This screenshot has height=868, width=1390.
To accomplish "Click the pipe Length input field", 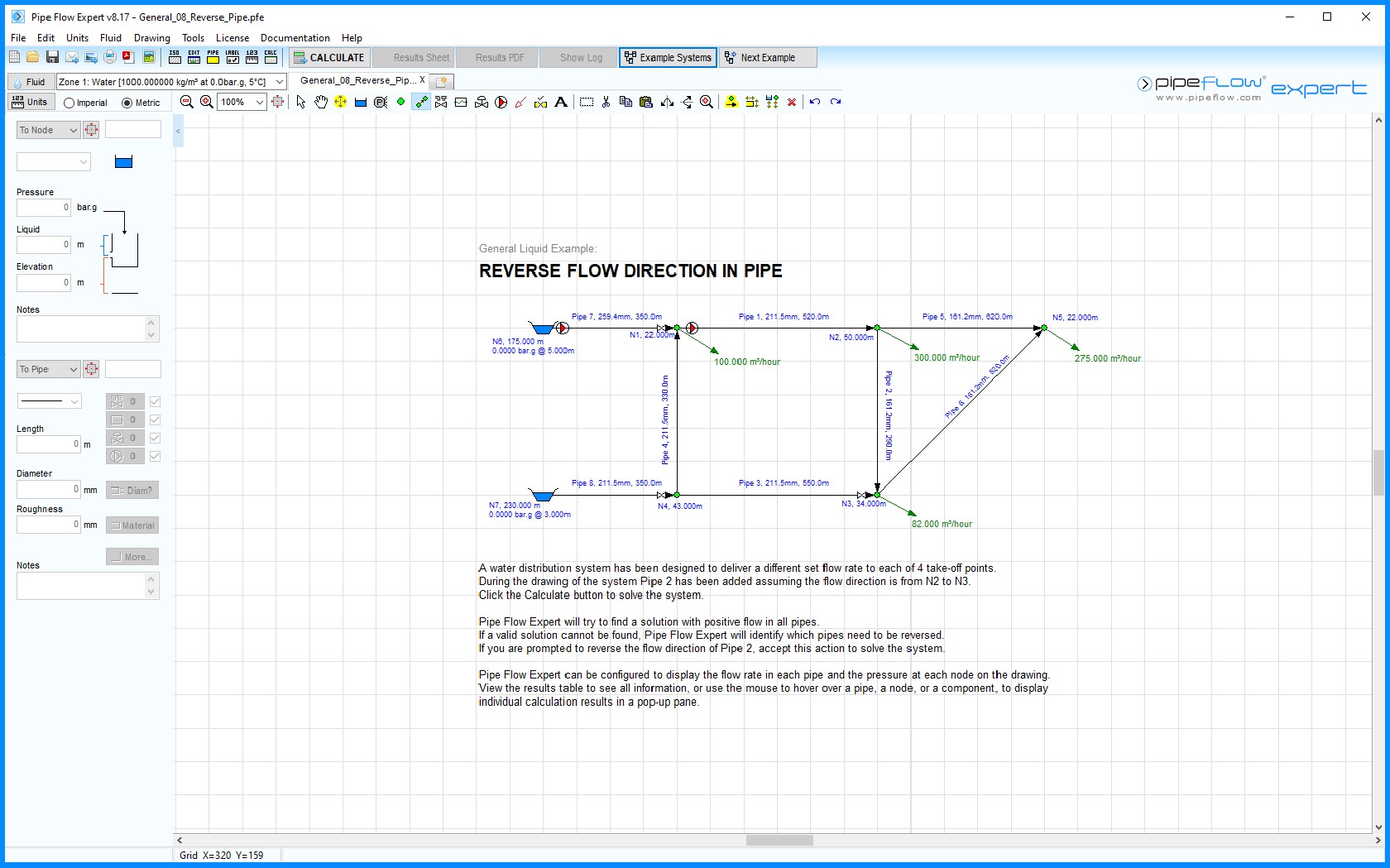I will [49, 444].
